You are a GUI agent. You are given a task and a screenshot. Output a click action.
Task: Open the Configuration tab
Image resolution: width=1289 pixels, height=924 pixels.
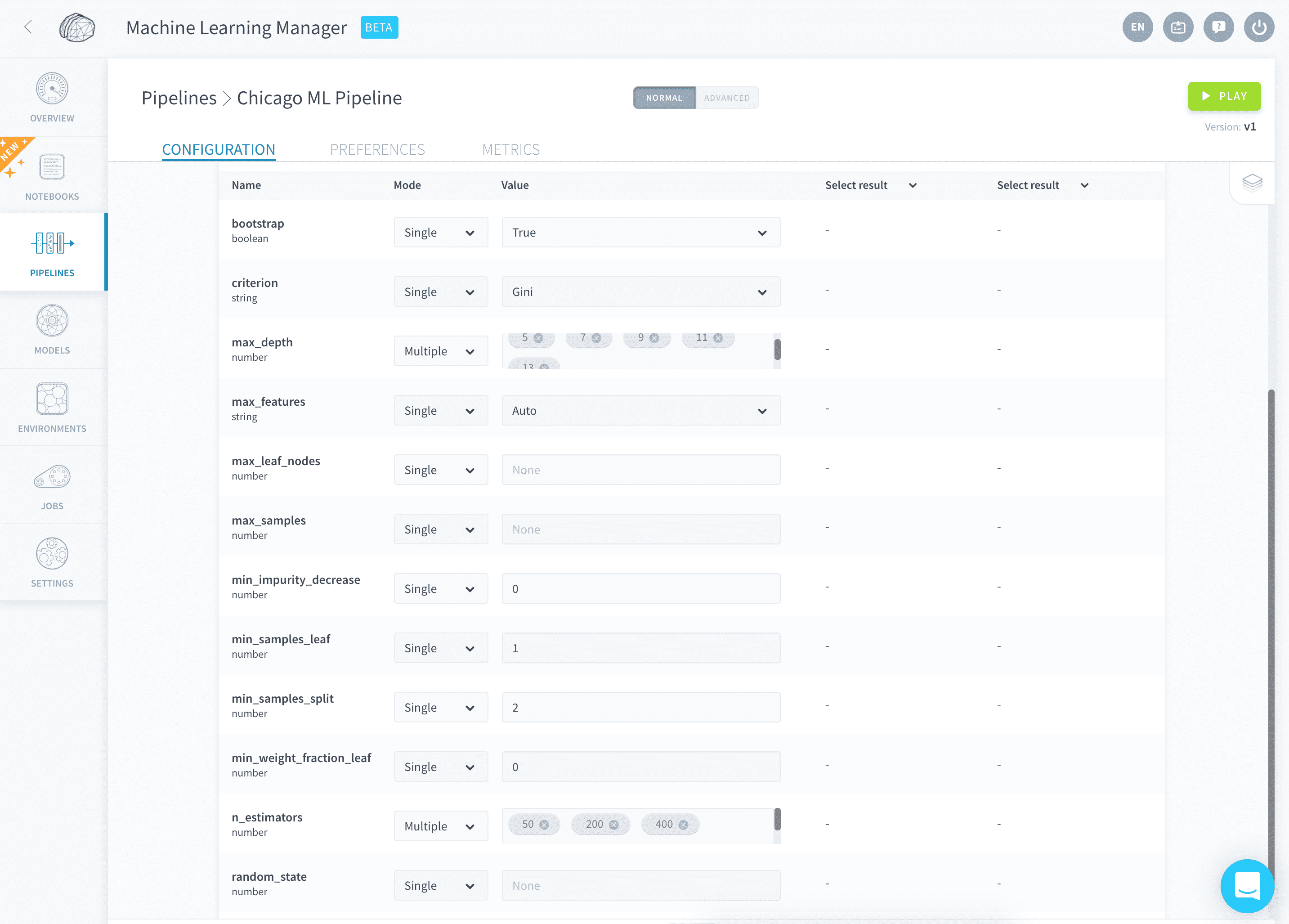[x=219, y=149]
